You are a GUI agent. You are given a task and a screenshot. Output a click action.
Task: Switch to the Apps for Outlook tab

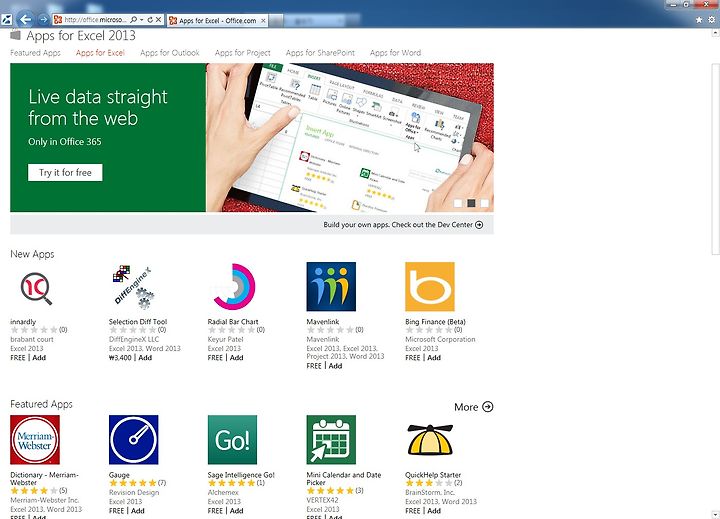pyautogui.click(x=170, y=53)
